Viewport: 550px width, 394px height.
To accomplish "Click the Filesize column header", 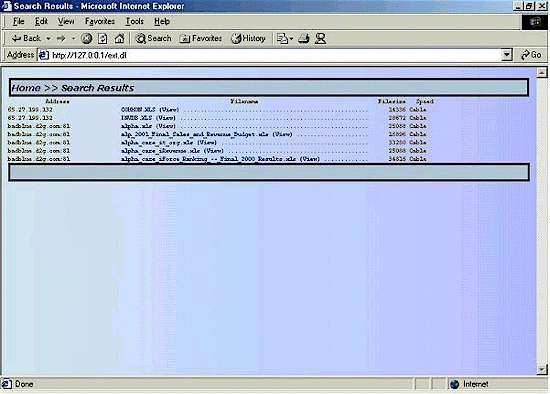I will point(392,101).
